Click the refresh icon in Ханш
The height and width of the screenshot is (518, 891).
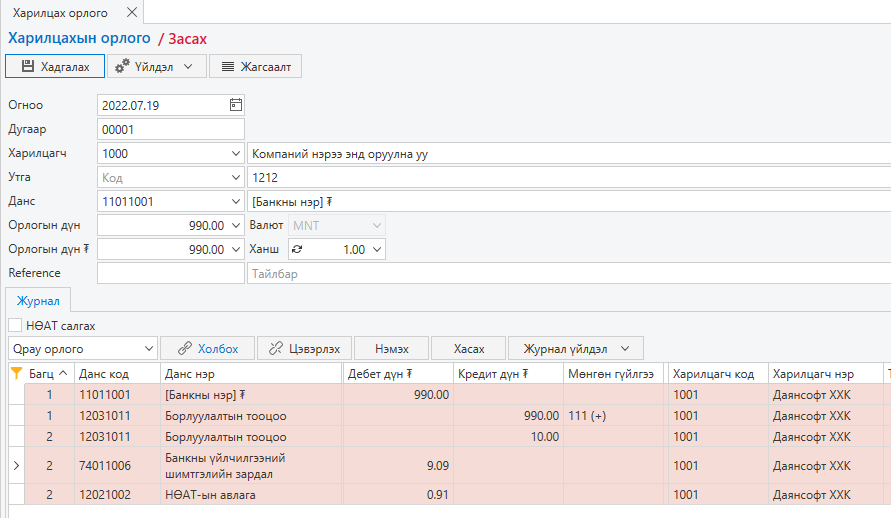297,249
